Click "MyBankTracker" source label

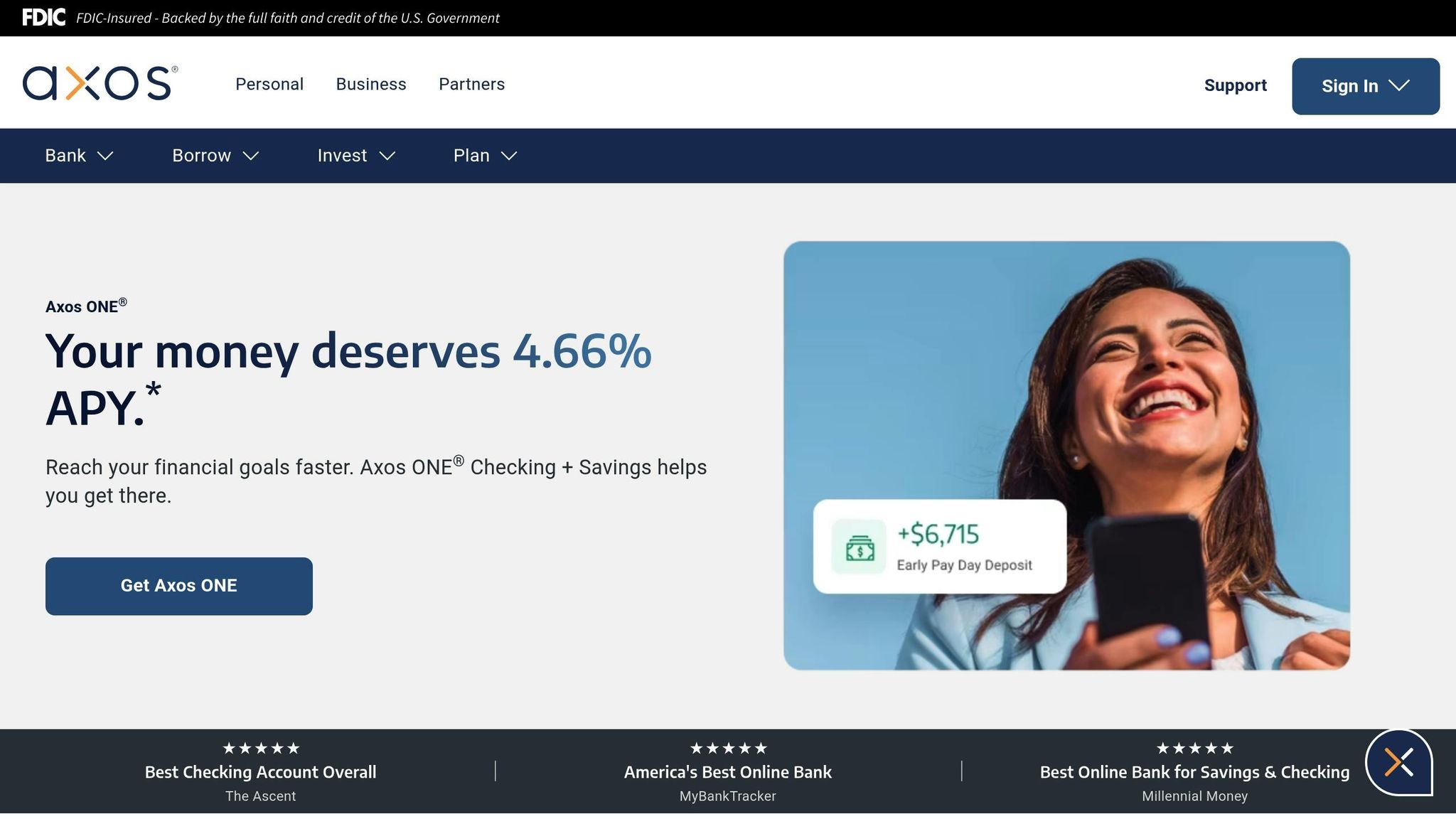728,796
